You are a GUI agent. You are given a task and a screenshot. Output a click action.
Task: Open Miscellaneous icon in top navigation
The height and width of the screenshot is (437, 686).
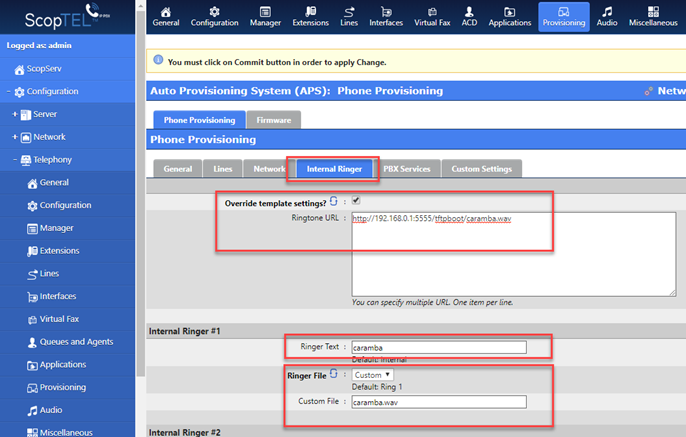click(653, 12)
